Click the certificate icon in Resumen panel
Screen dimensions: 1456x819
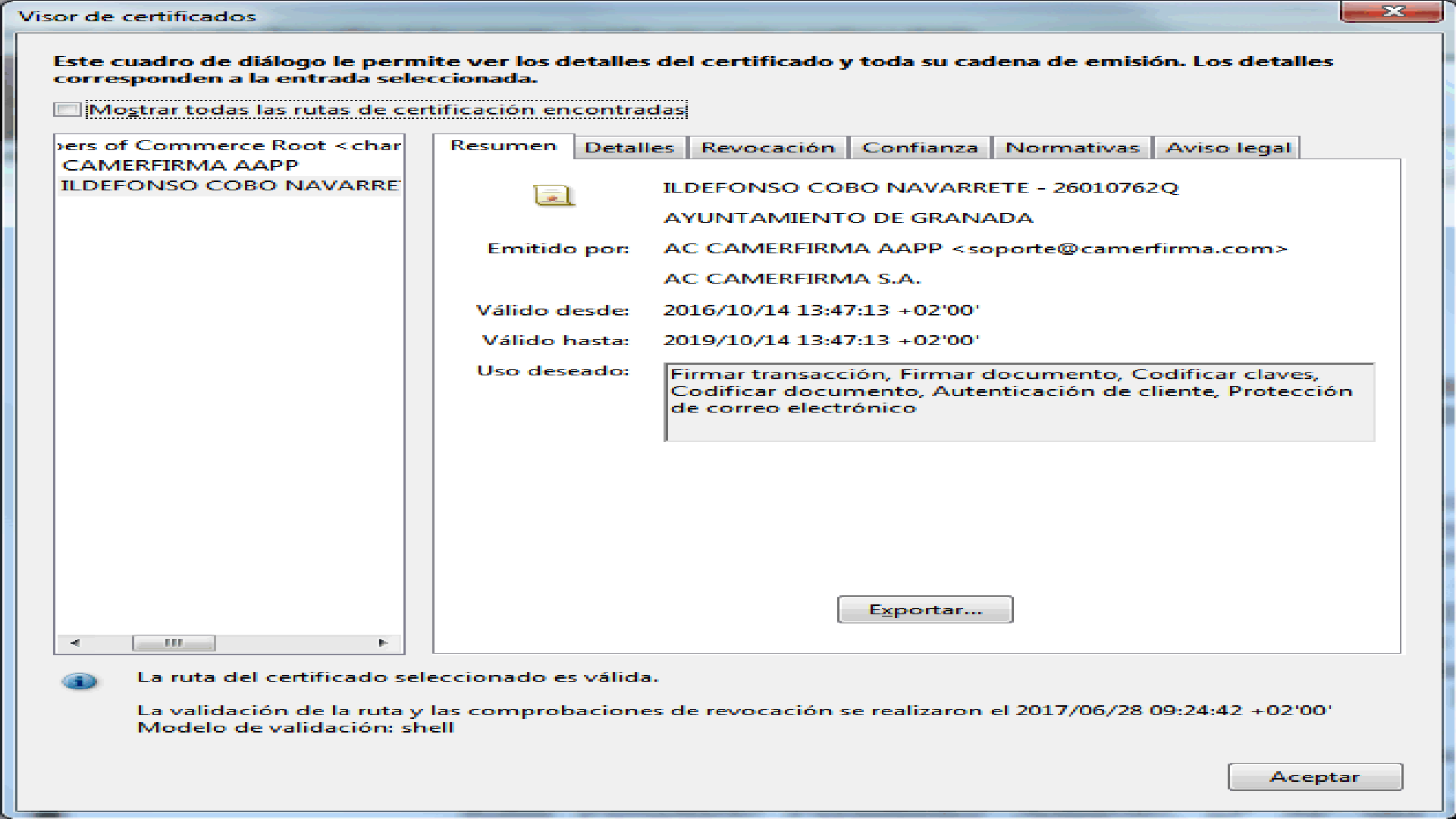click(554, 196)
